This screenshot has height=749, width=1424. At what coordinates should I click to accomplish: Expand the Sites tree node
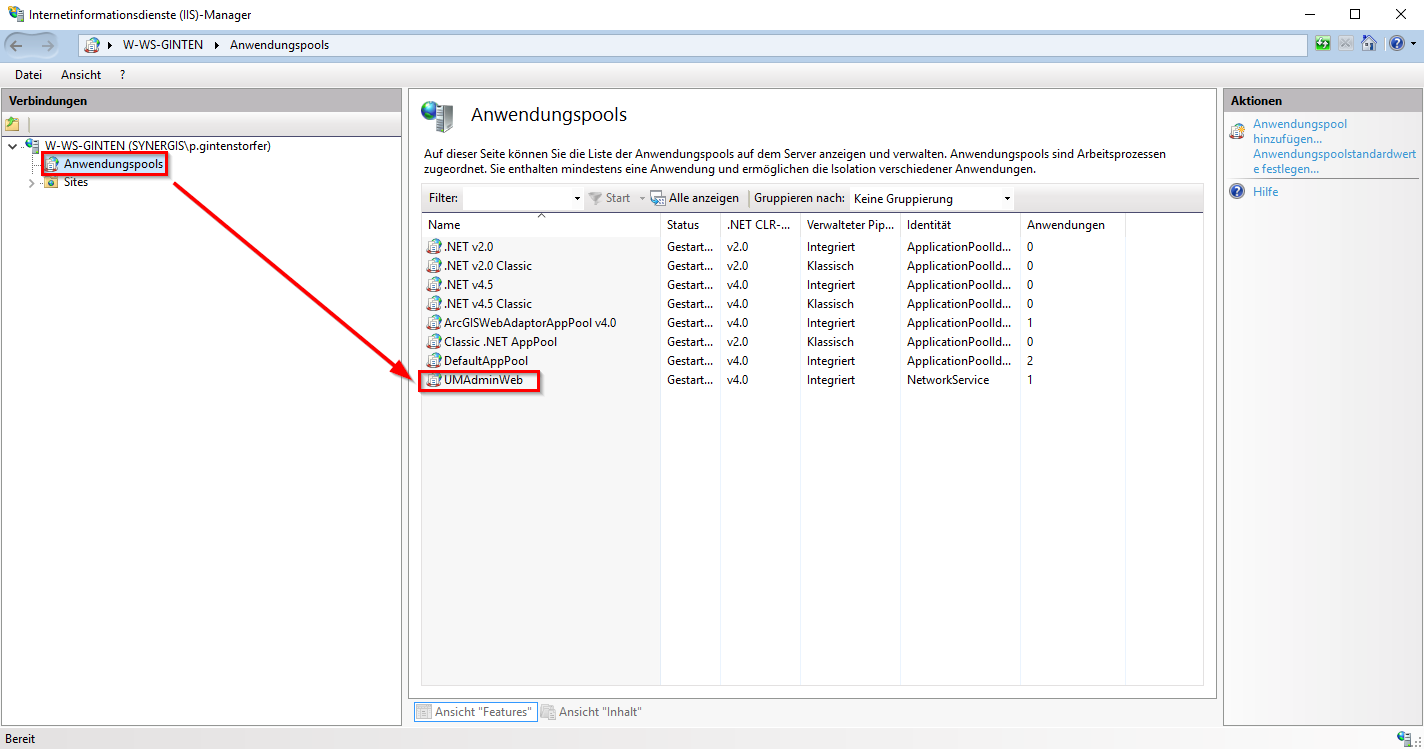click(30, 182)
